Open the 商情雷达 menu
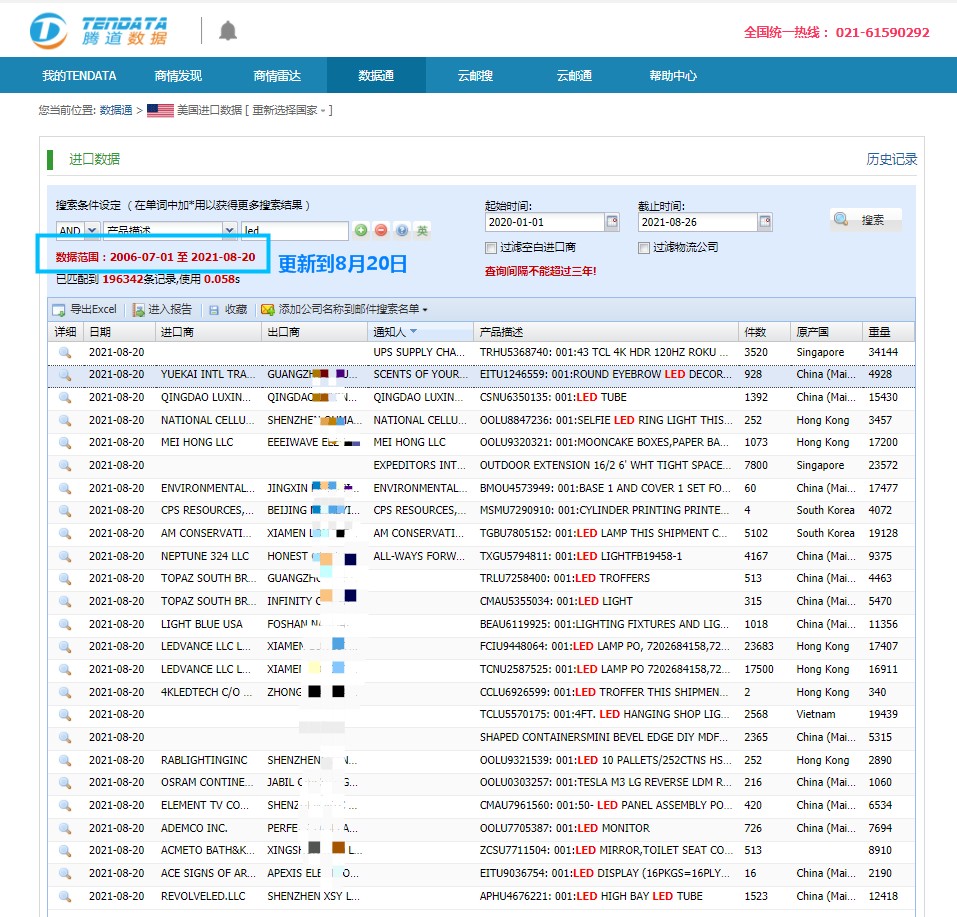 coord(277,76)
